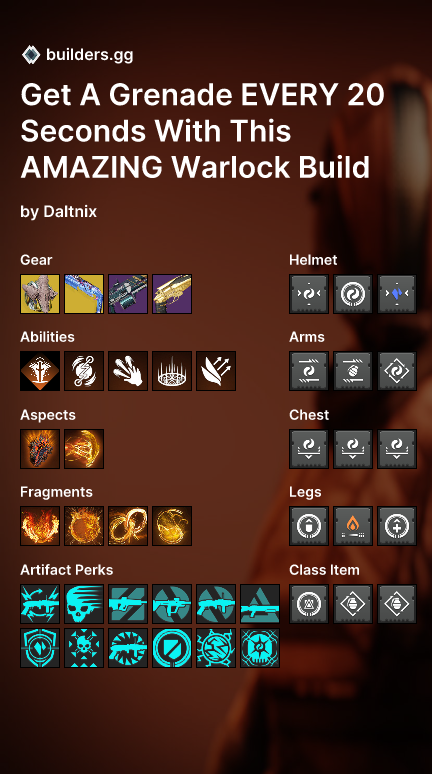Select the gold hand cannon gear icon

tap(172, 294)
